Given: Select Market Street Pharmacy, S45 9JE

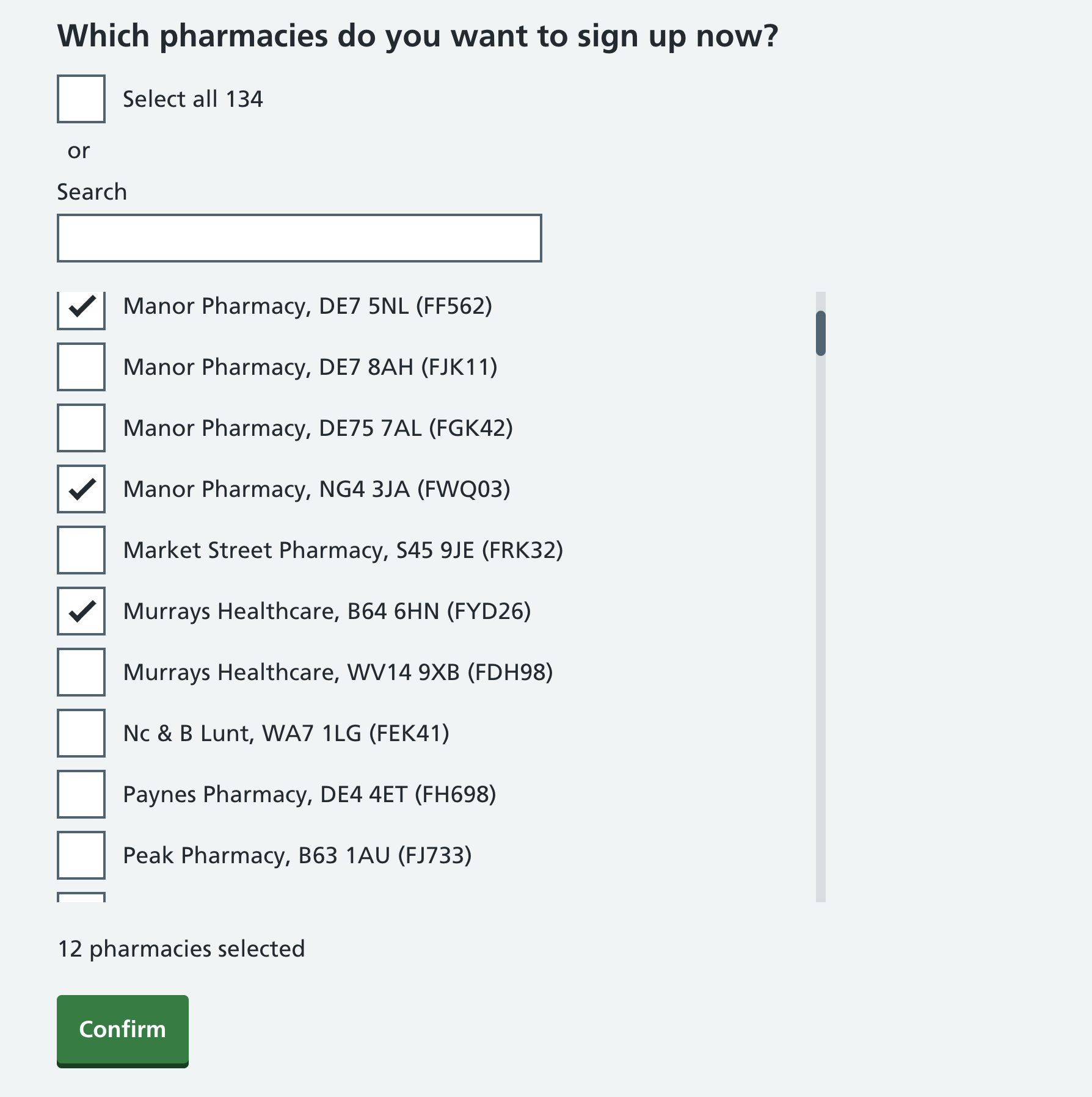Looking at the screenshot, I should (81, 551).
